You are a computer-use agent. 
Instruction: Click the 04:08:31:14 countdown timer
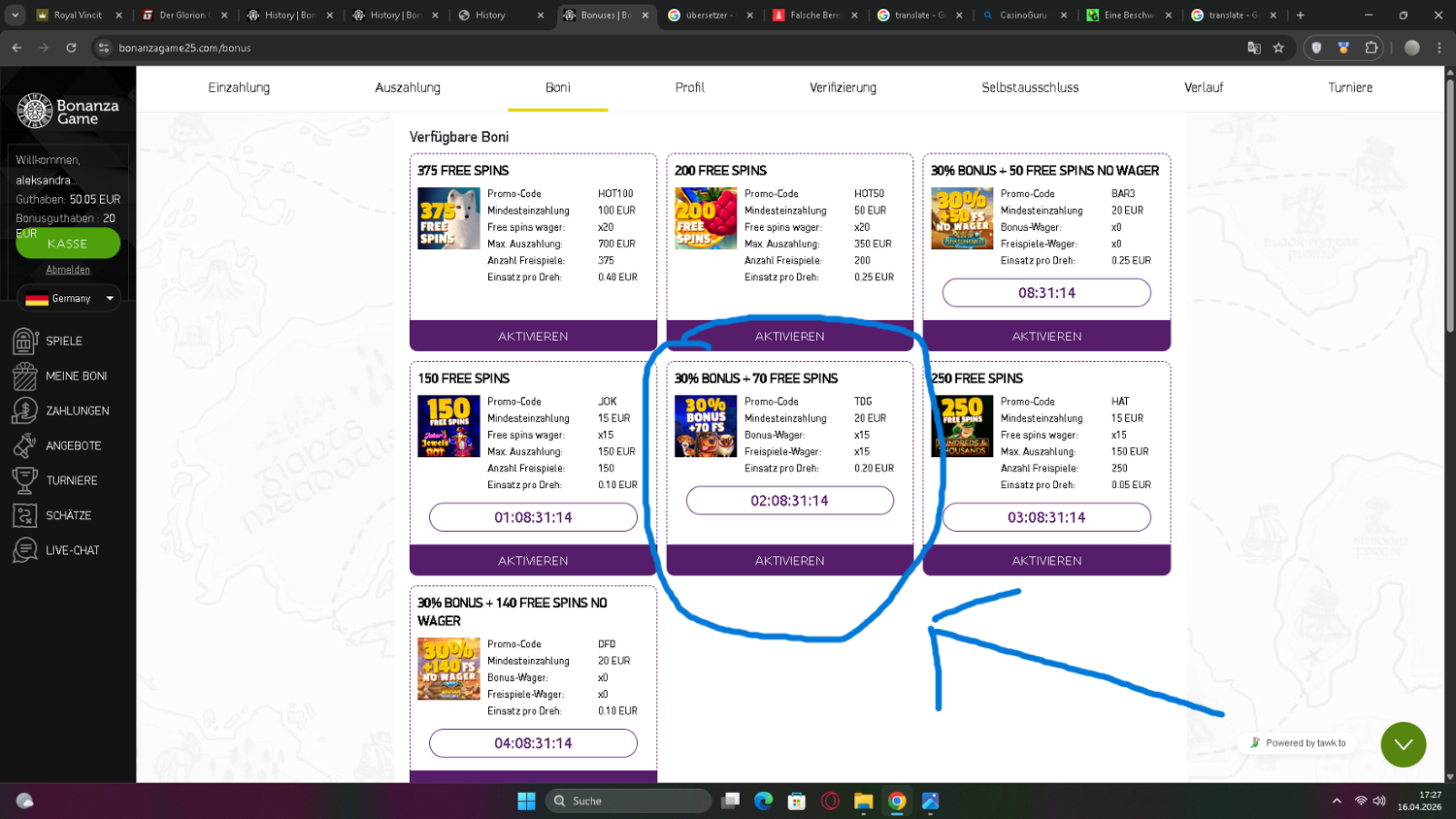click(x=533, y=743)
